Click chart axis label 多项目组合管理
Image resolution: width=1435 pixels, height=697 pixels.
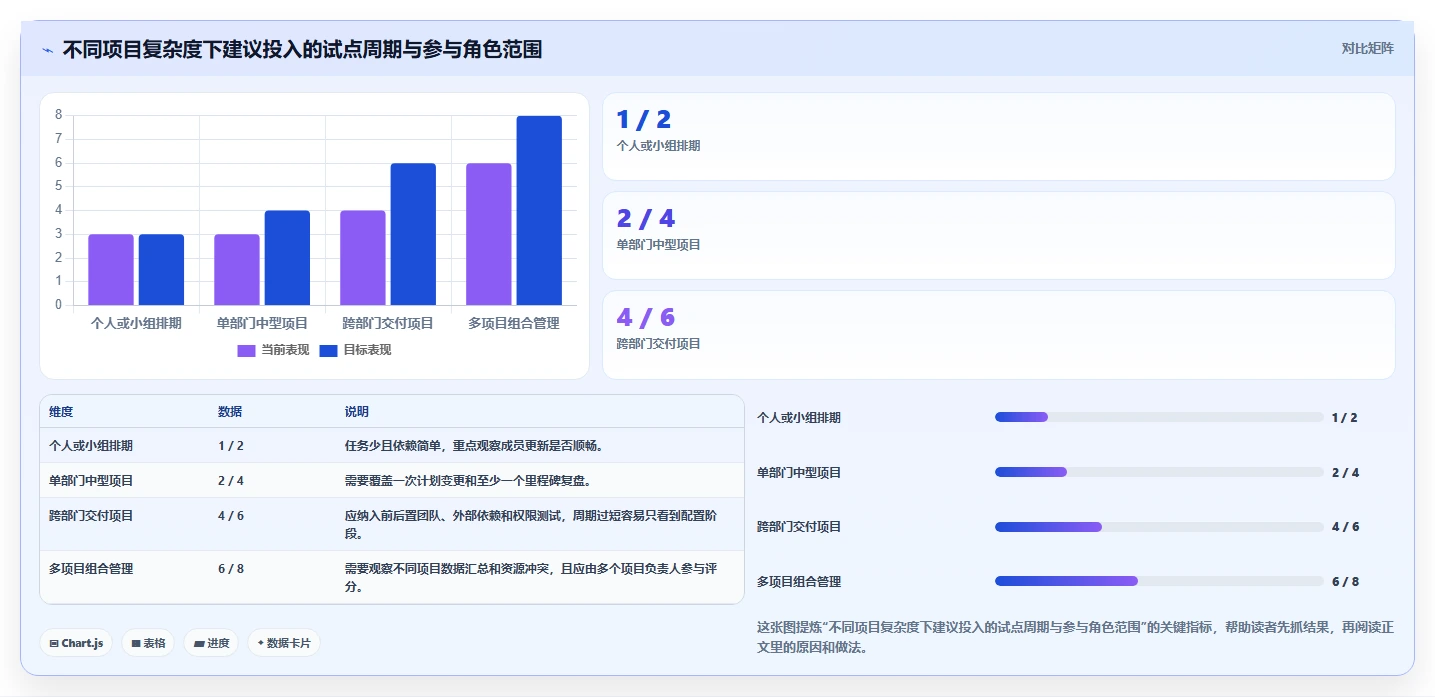514,323
